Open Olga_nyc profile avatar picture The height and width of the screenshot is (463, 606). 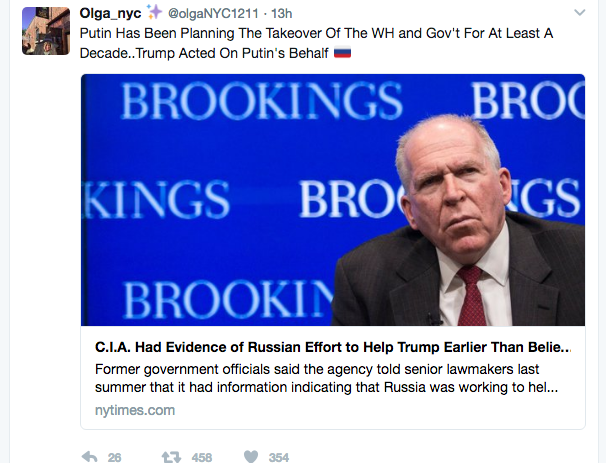click(46, 31)
